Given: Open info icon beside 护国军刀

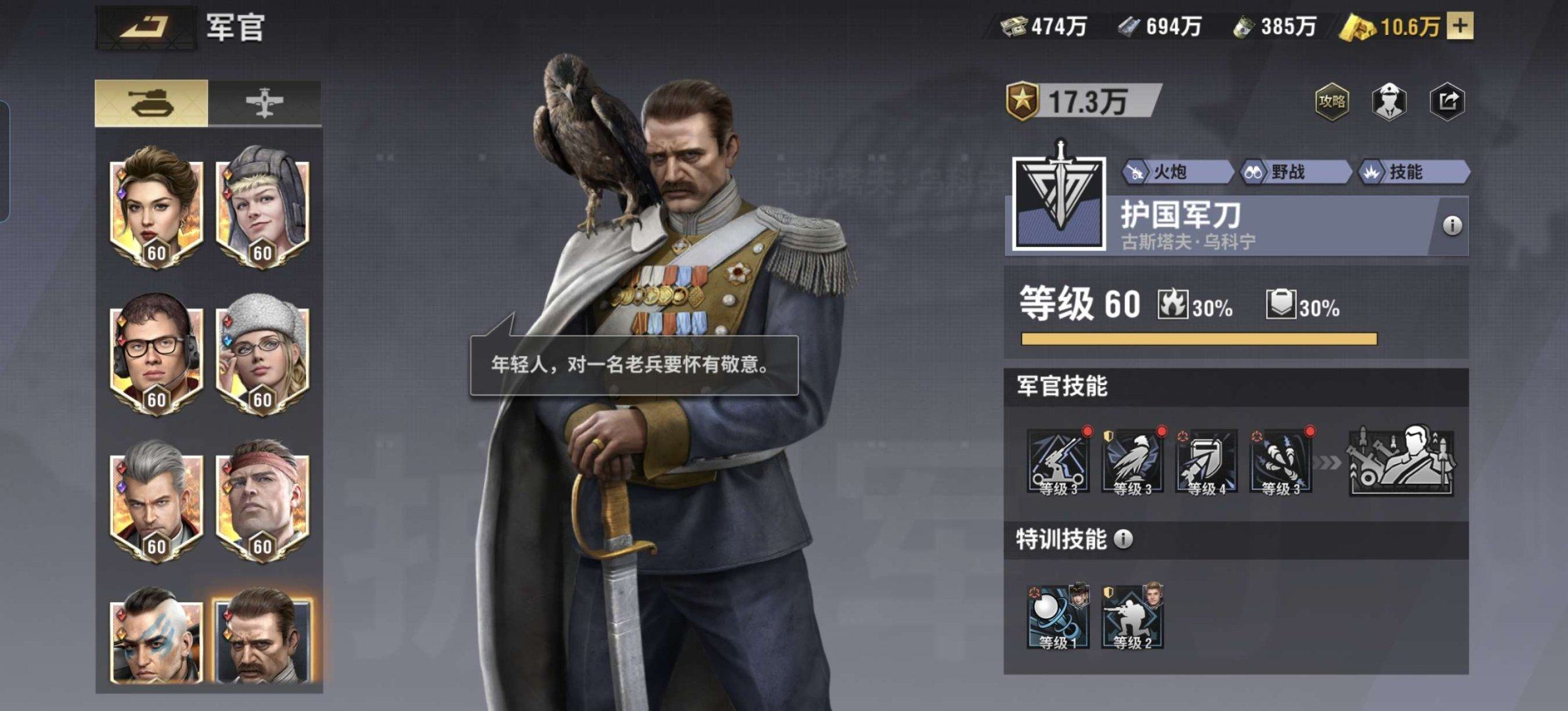Looking at the screenshot, I should click(x=1452, y=226).
